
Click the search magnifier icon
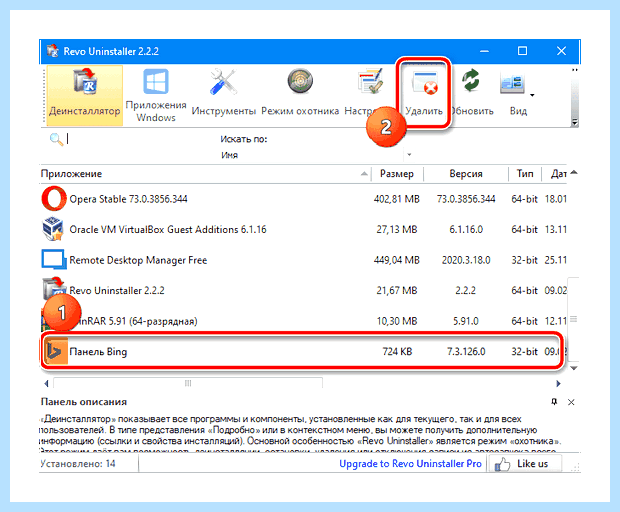click(56, 139)
